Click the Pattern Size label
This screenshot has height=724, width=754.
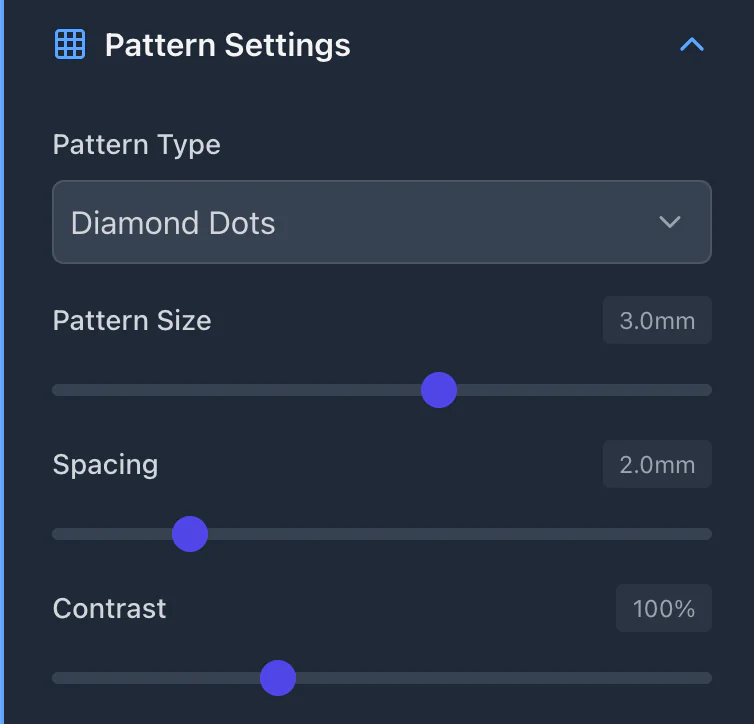click(131, 321)
